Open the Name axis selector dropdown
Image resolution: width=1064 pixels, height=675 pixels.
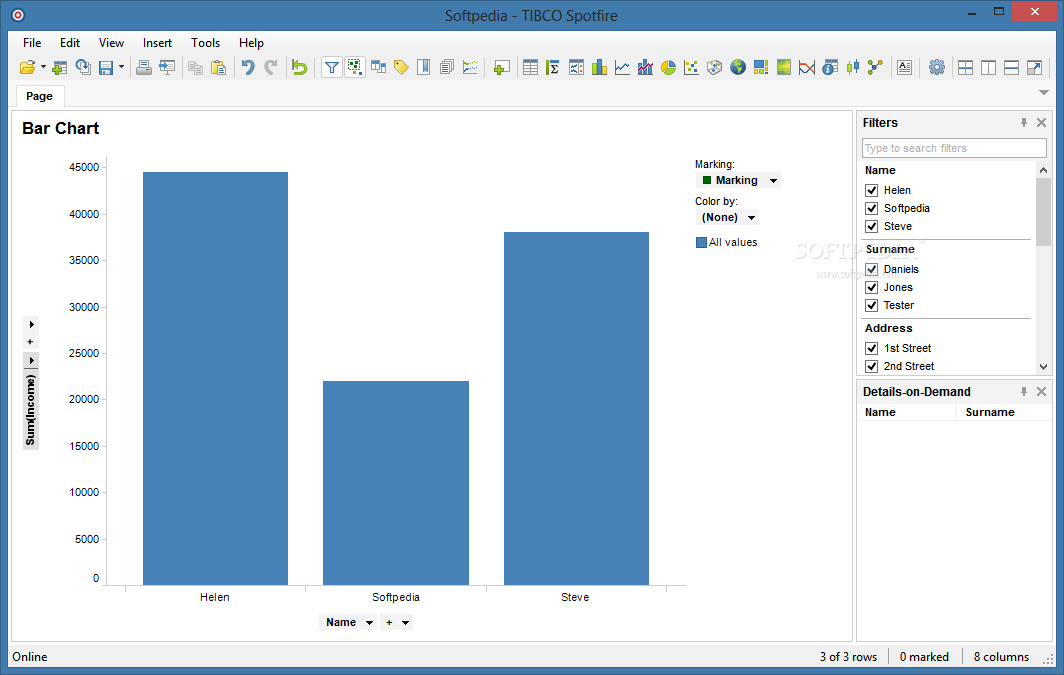pyautogui.click(x=347, y=622)
